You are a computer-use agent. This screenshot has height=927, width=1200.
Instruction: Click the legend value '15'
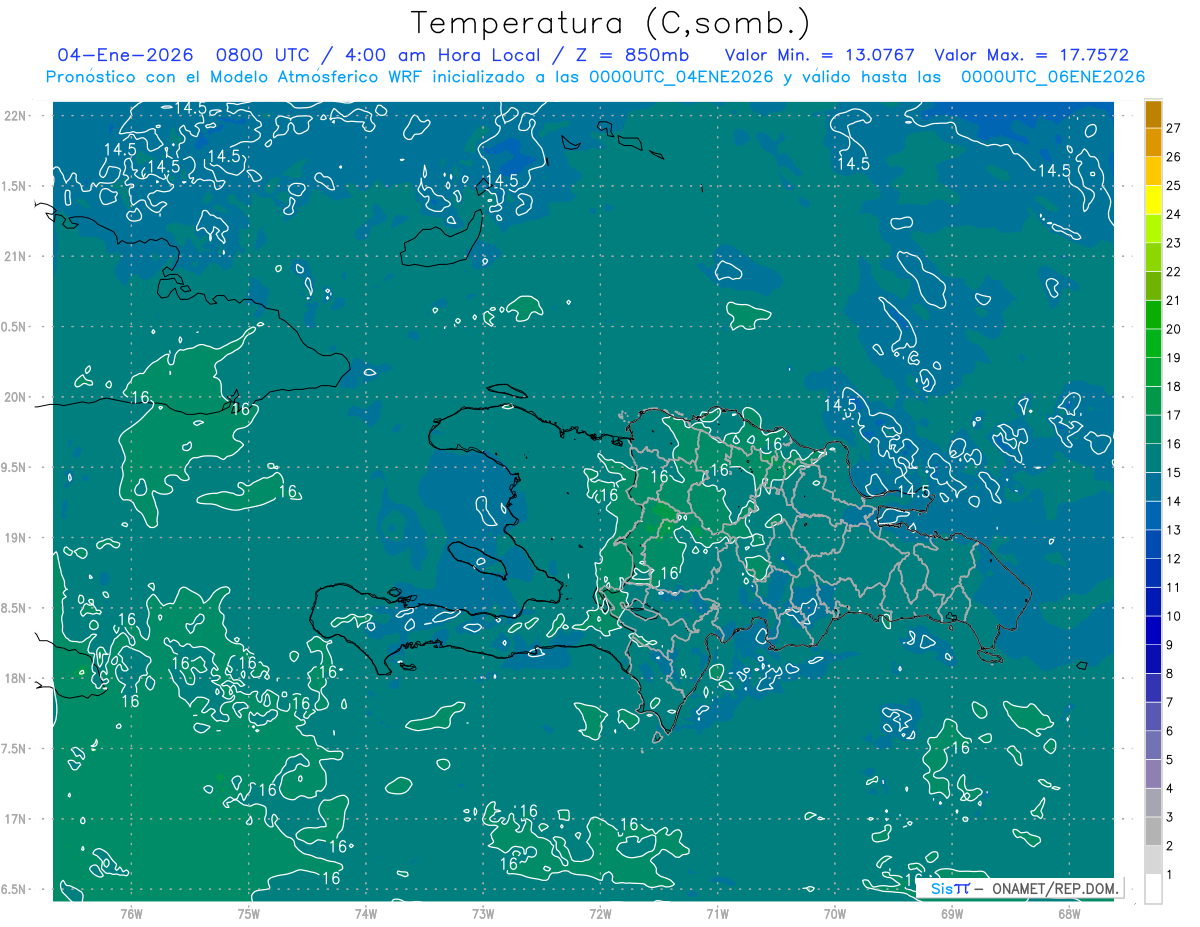(1174, 473)
